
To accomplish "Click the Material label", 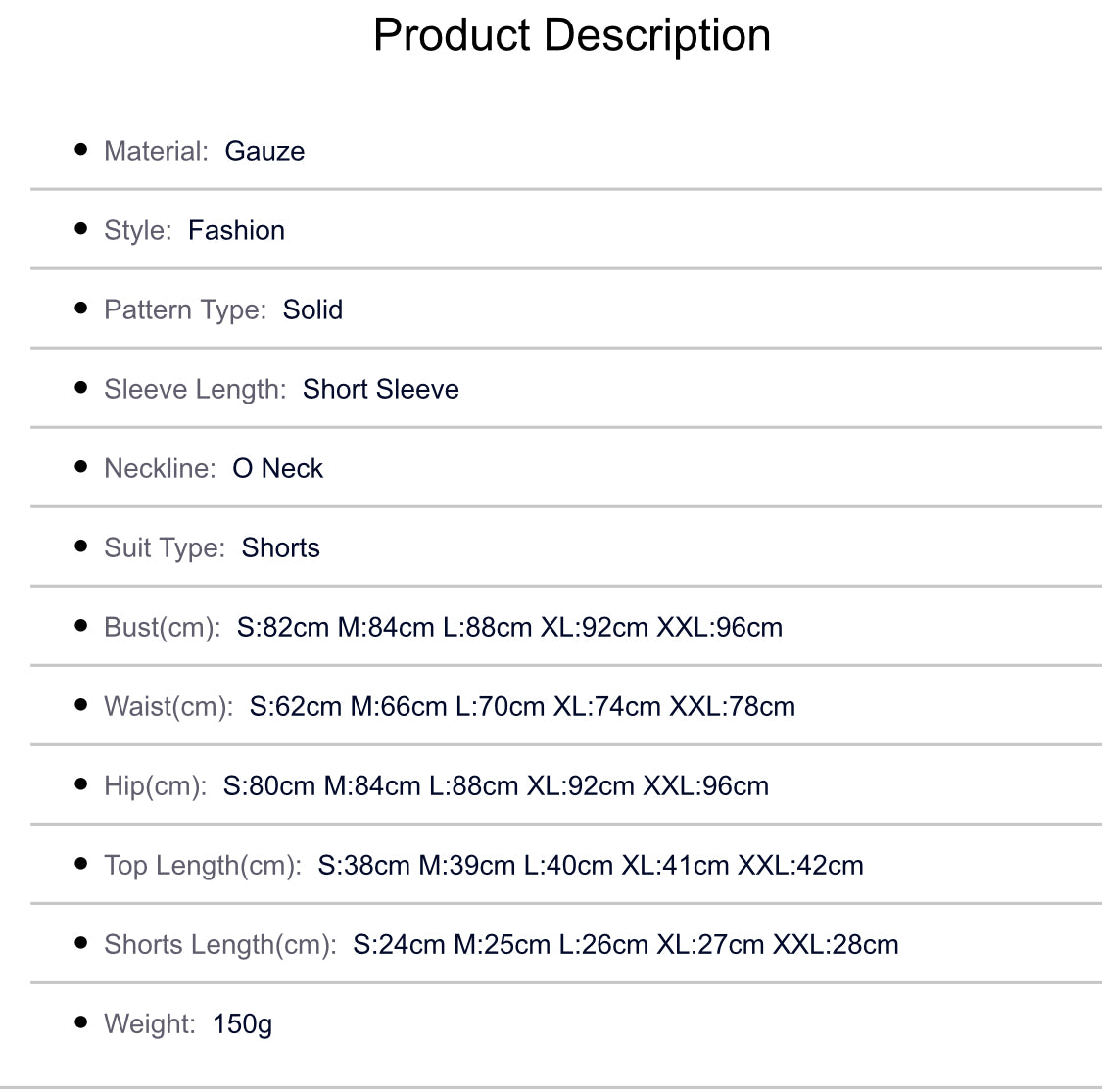I will (x=156, y=151).
